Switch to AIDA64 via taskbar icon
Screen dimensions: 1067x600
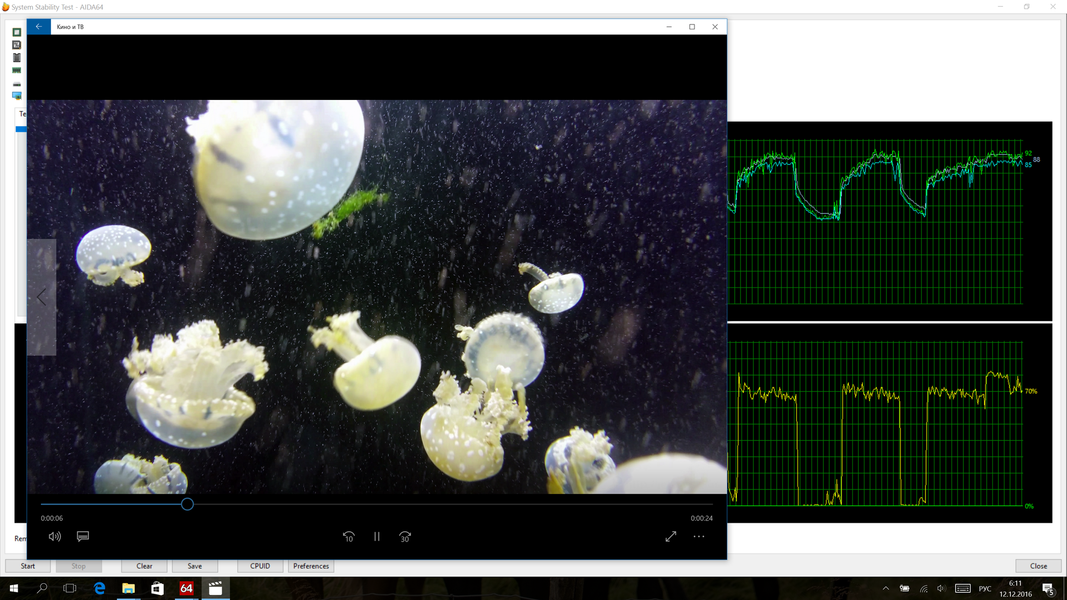click(186, 589)
